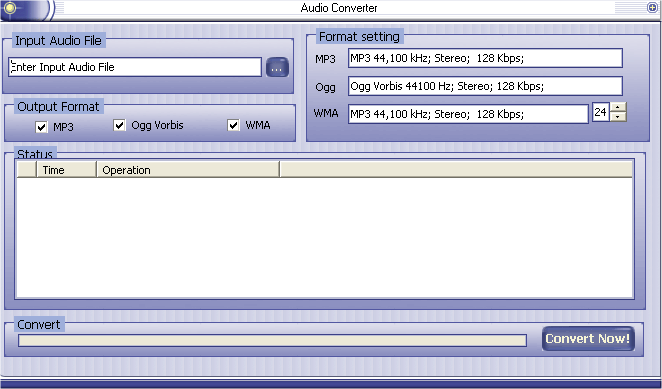Toggle the Ogg Vorbis checkbox
The height and width of the screenshot is (389, 662).
click(119, 125)
